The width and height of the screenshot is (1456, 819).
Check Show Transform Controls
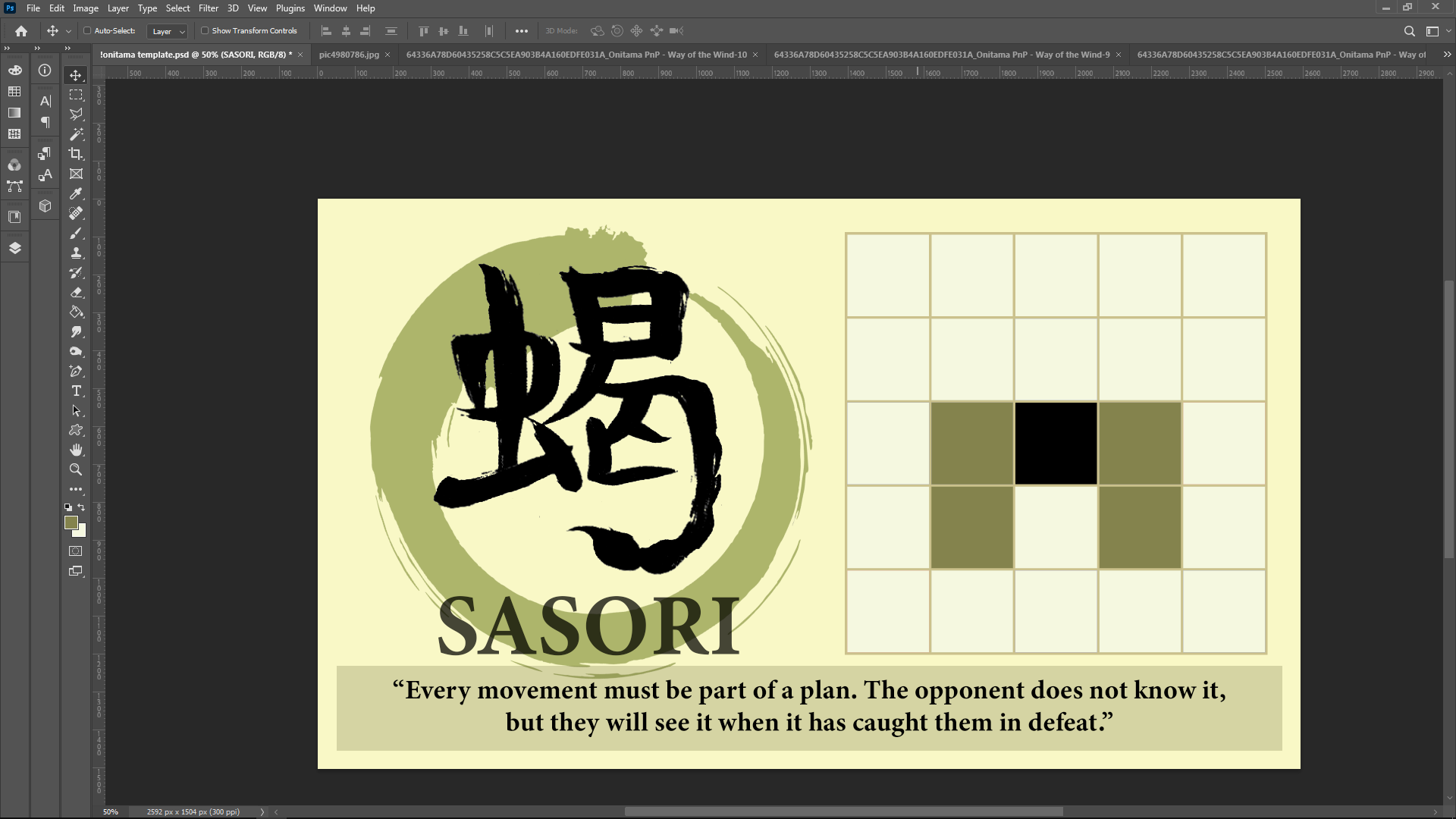coord(205,31)
